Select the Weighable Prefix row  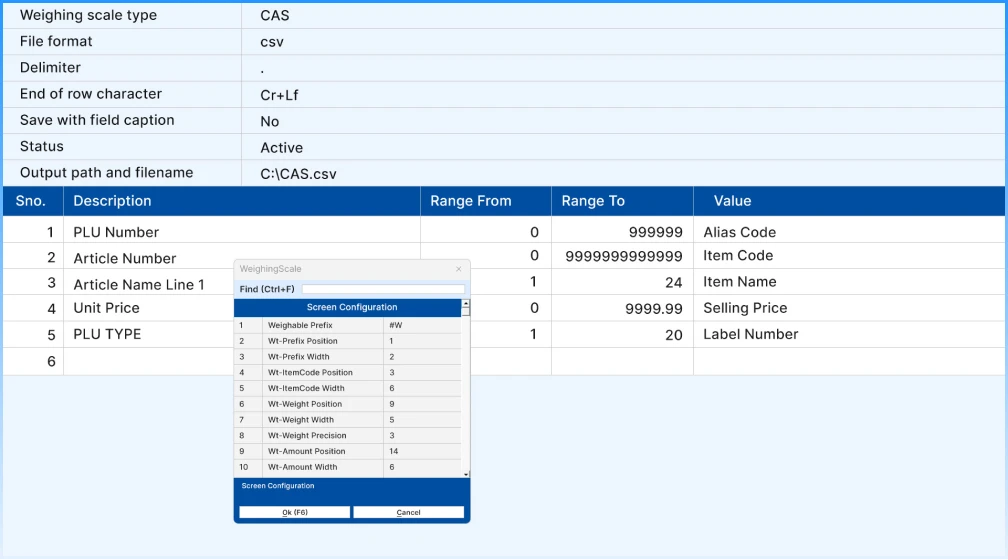point(348,325)
